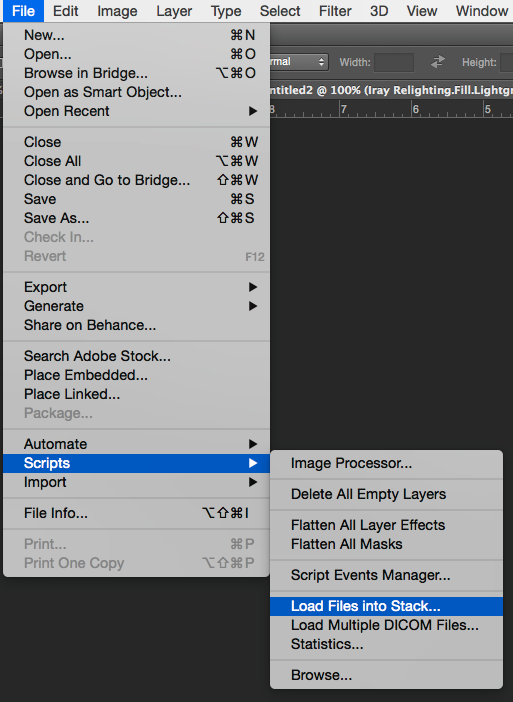Open the Layer menu in menu bar

[x=174, y=11]
